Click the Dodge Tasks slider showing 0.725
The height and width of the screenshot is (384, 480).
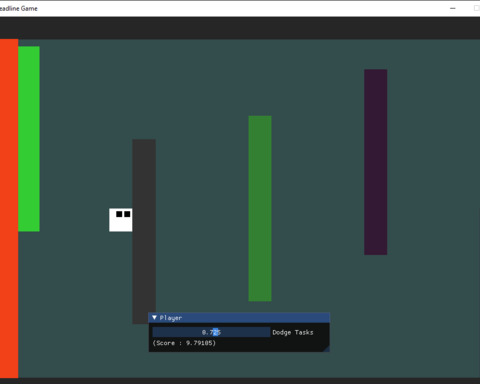211,332
